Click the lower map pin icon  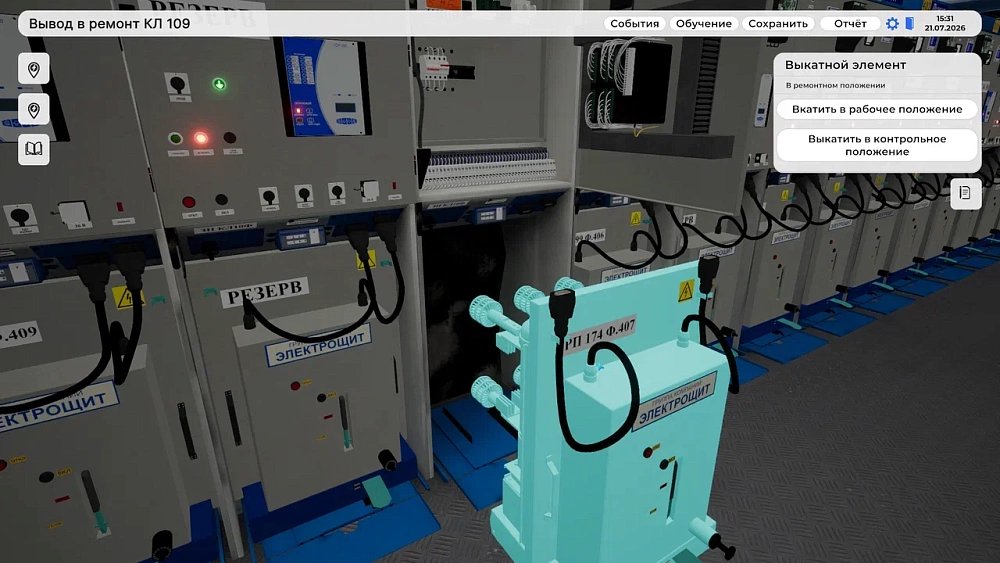click(x=34, y=110)
